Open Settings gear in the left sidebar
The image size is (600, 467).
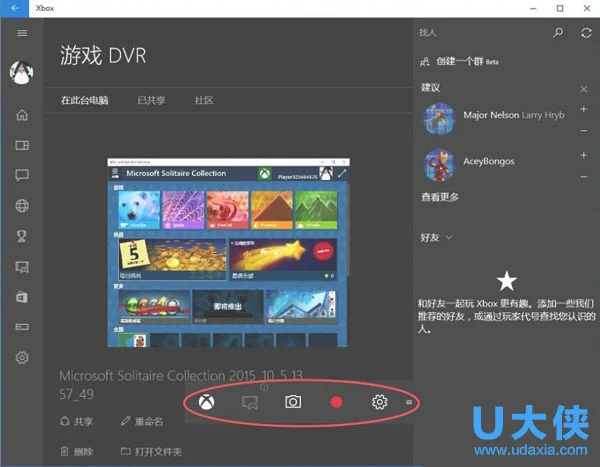[x=22, y=357]
